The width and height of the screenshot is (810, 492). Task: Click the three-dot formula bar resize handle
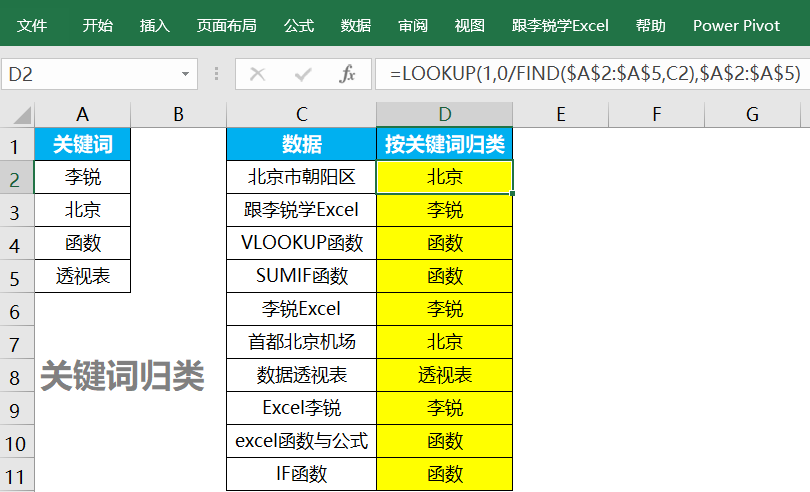216,74
